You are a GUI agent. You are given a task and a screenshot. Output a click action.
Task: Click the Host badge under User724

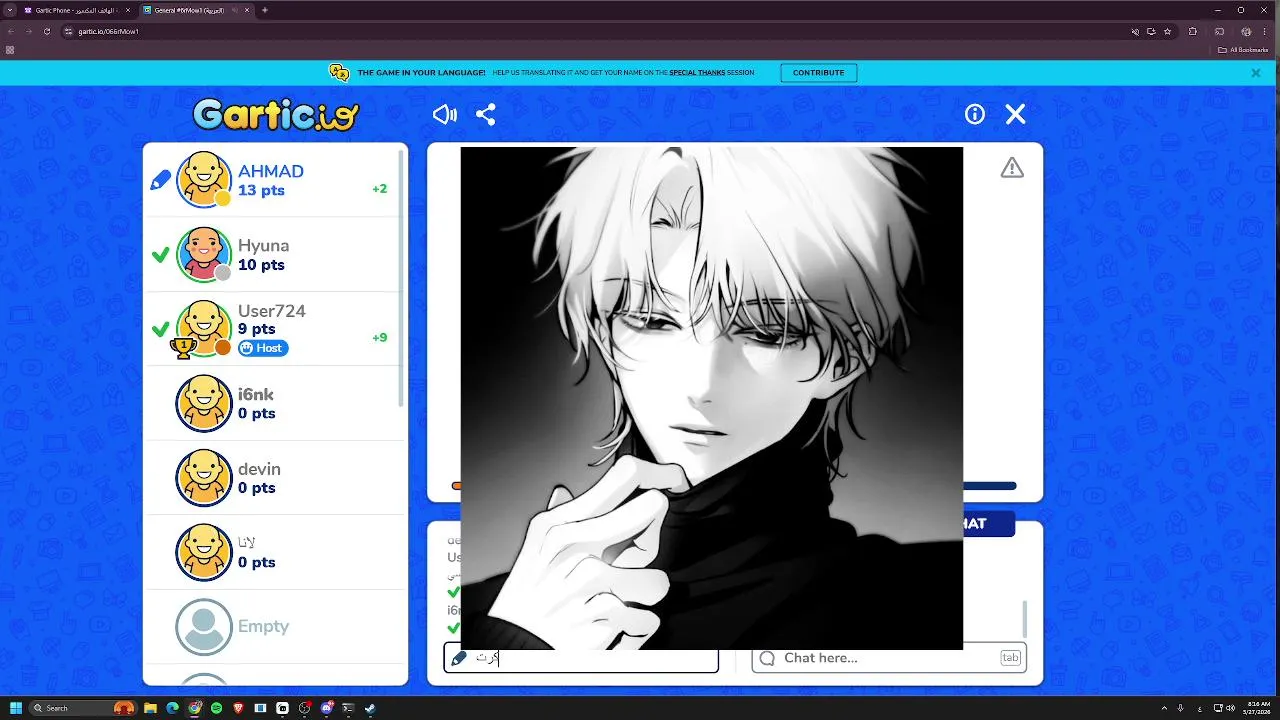tap(263, 348)
